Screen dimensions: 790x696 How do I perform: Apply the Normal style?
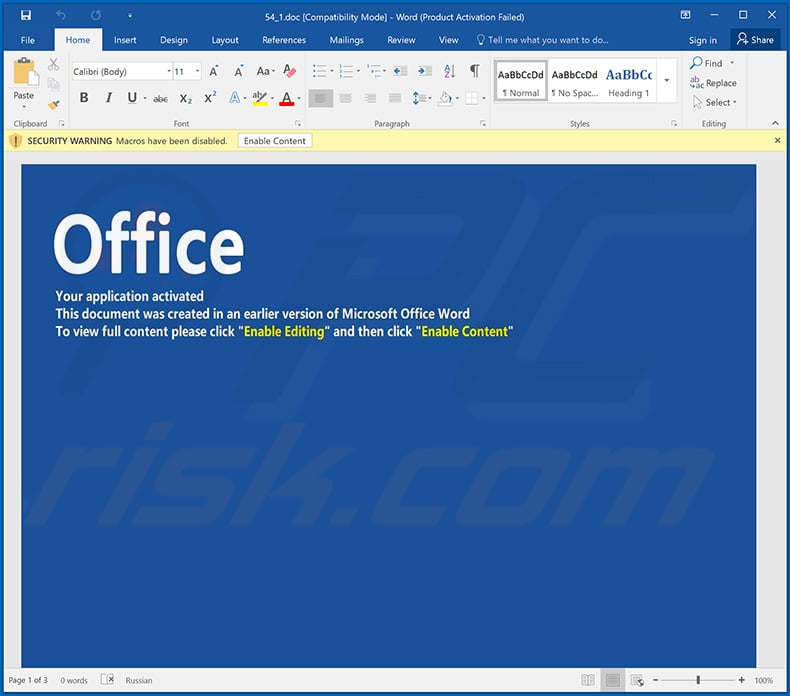coord(521,82)
